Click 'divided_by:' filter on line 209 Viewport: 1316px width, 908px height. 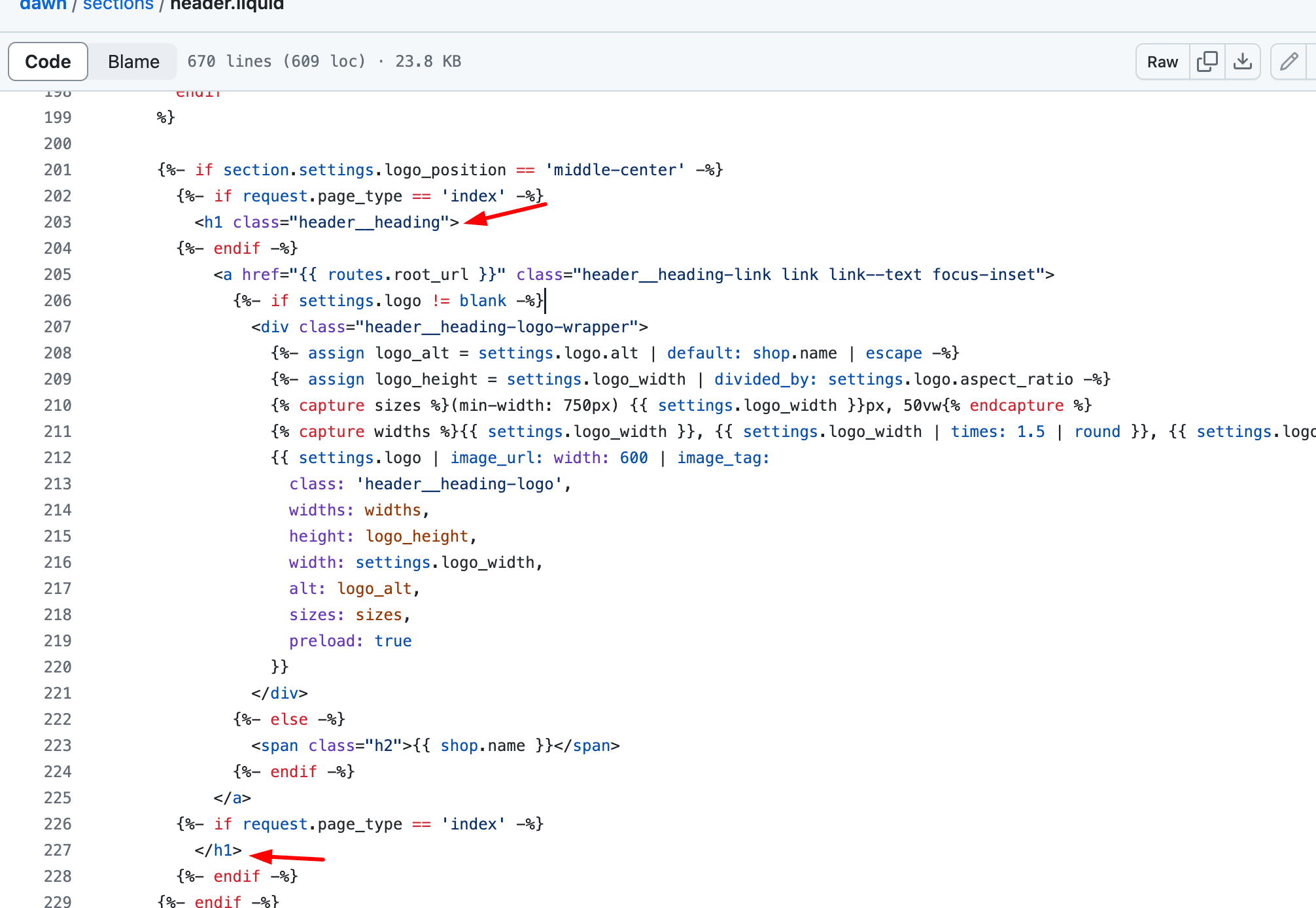point(765,379)
